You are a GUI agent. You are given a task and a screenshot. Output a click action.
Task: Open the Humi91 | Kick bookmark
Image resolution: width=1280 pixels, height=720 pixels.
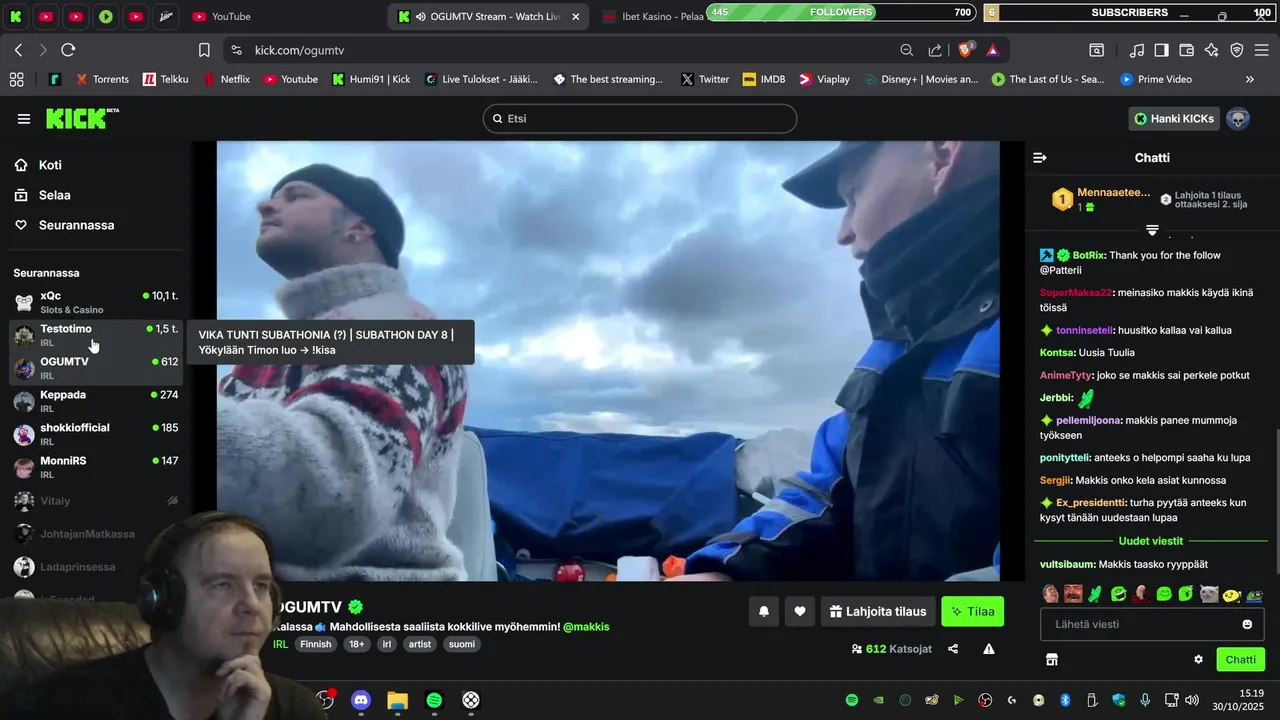(x=372, y=79)
